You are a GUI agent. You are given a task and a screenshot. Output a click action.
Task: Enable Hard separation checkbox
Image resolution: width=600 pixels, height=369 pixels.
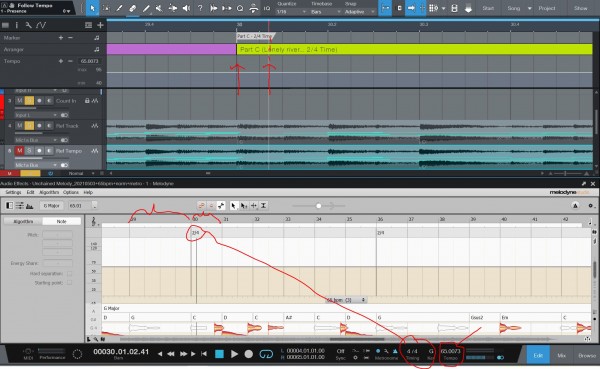69,274
